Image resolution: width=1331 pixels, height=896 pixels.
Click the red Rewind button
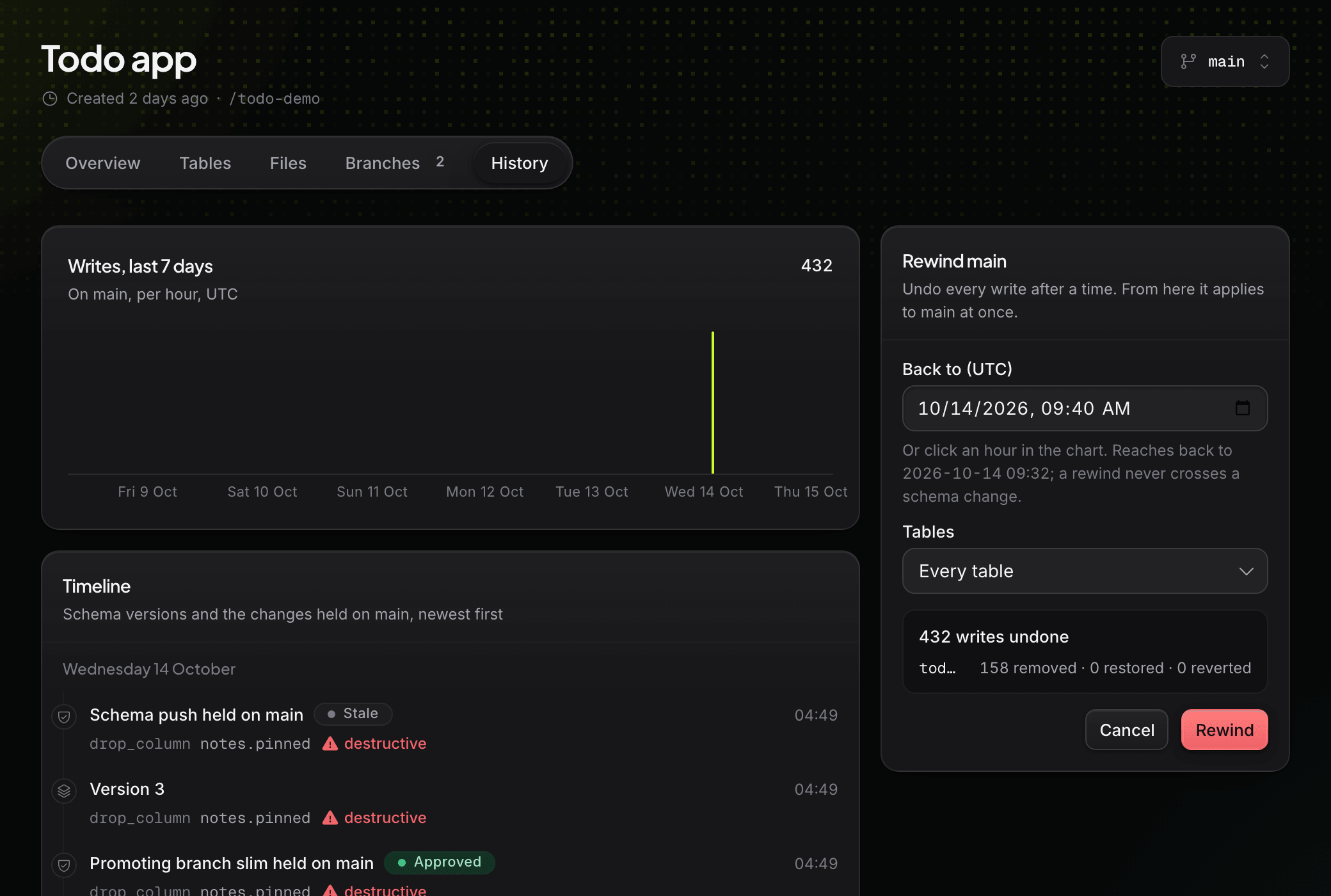tap(1224, 730)
